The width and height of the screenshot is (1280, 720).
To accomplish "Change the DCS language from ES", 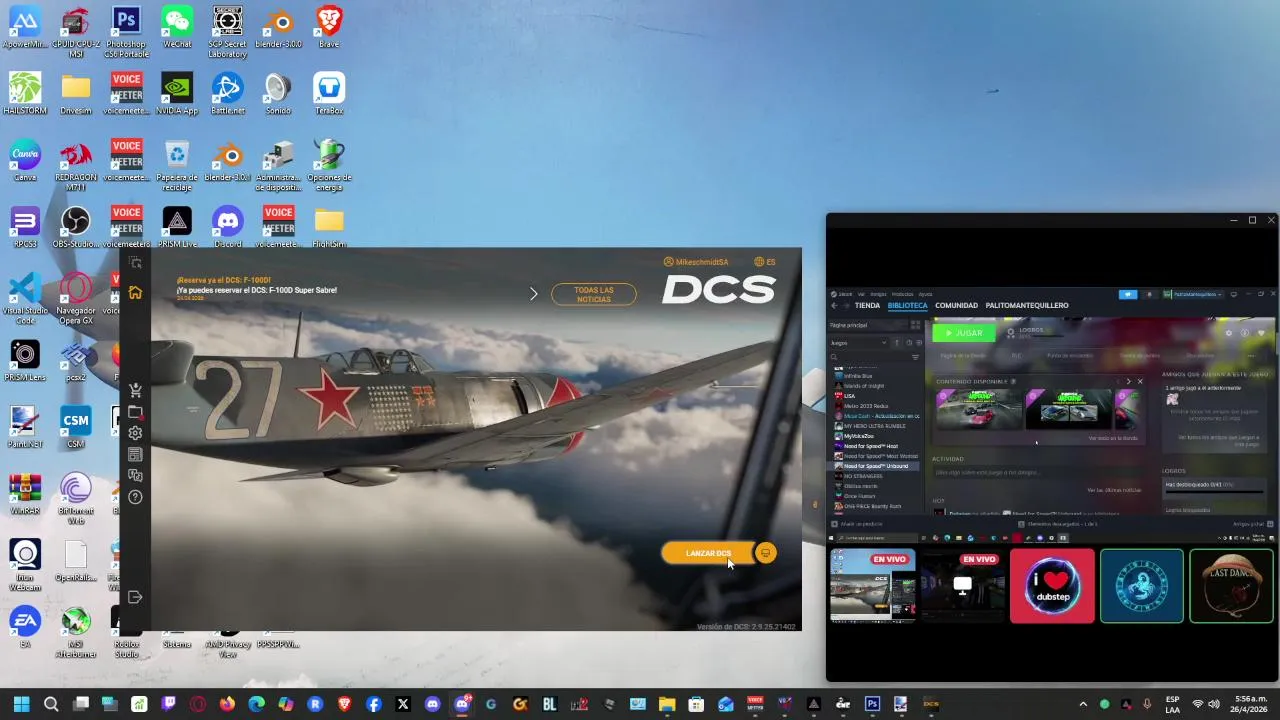I will coord(765,262).
